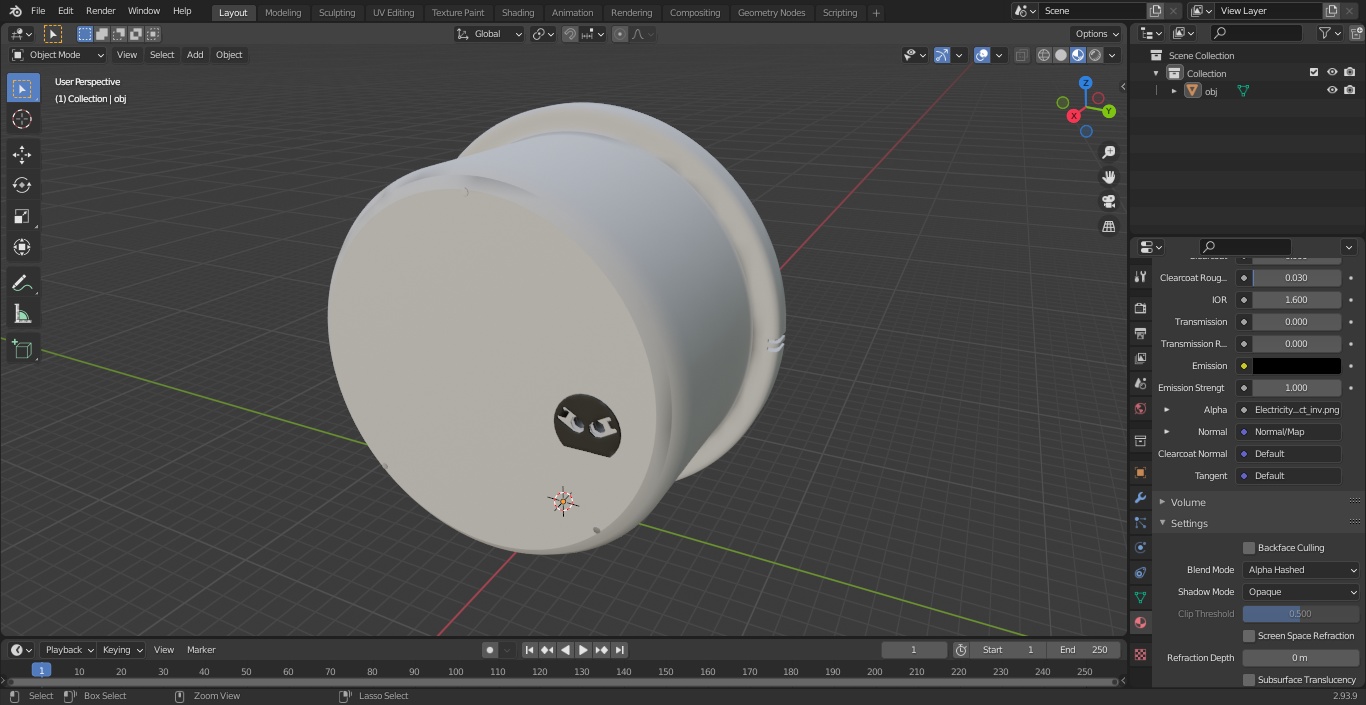Open Physics properties tab icon

click(1140, 547)
